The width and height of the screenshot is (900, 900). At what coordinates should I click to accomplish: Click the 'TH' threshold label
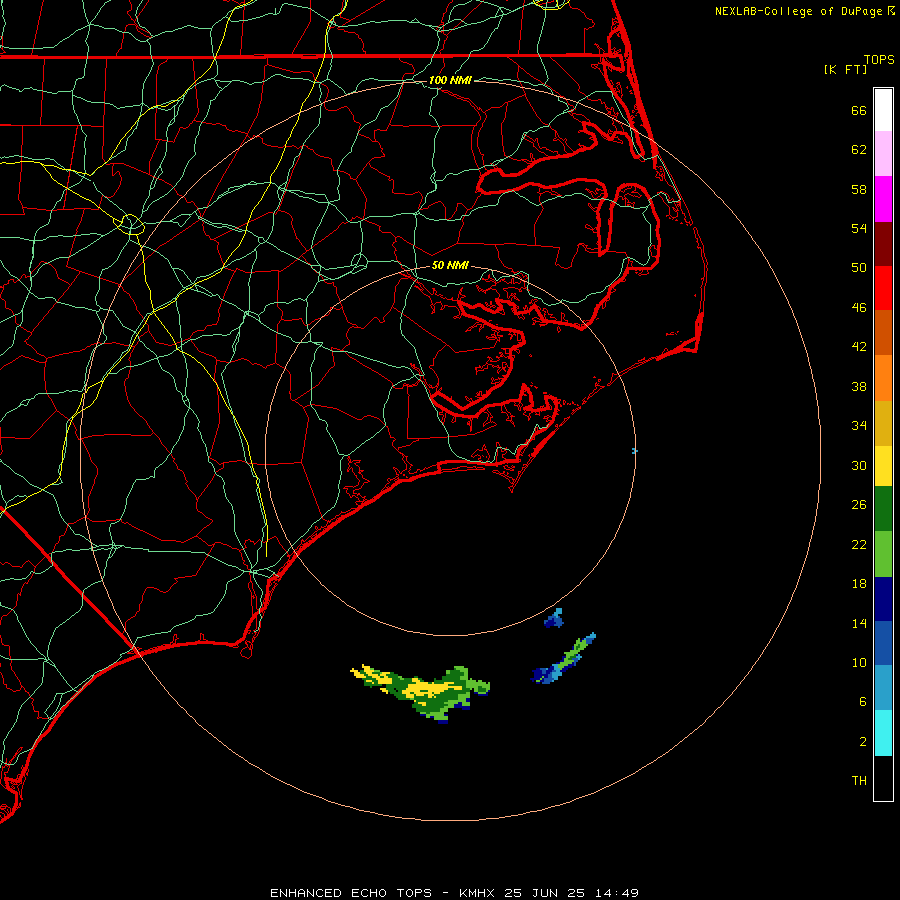coord(859,781)
